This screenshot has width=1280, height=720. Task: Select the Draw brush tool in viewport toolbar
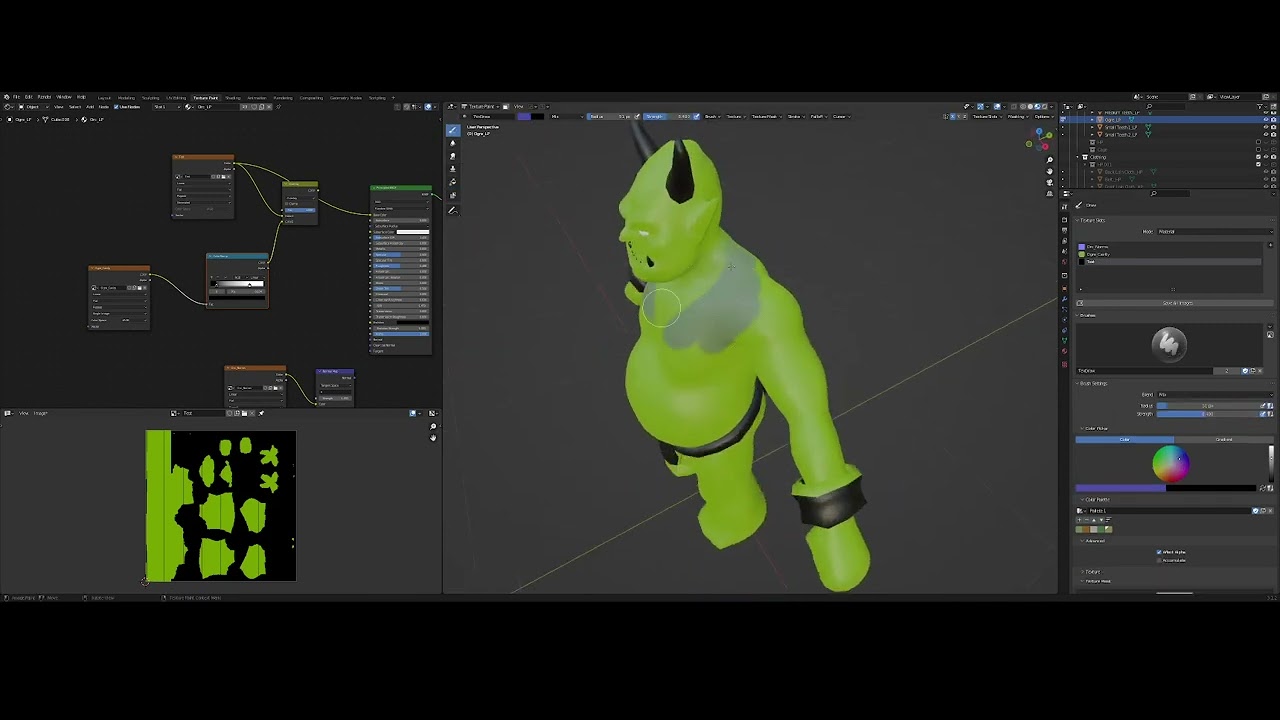[x=452, y=130]
